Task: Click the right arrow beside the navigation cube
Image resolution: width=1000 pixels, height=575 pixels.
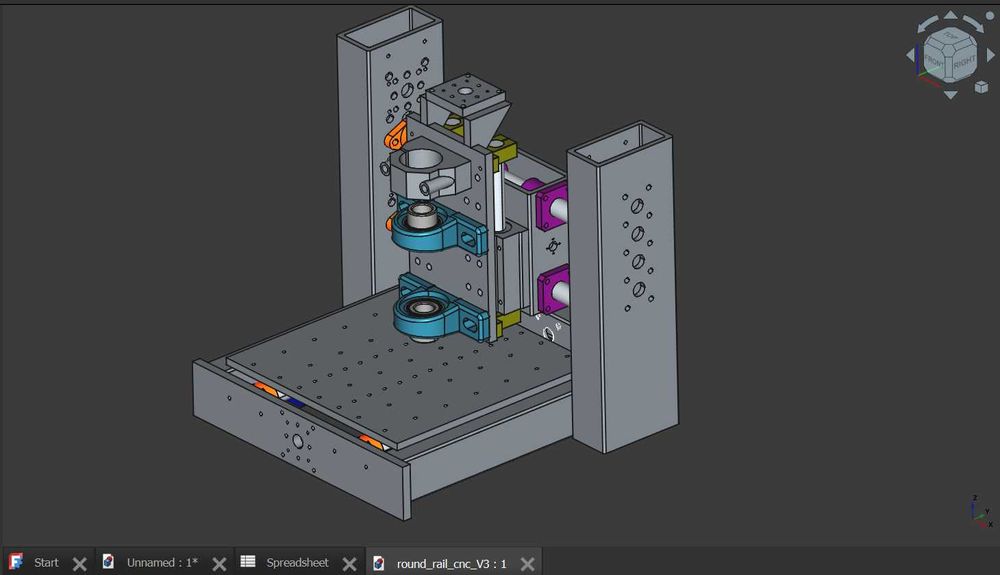Action: point(991,55)
